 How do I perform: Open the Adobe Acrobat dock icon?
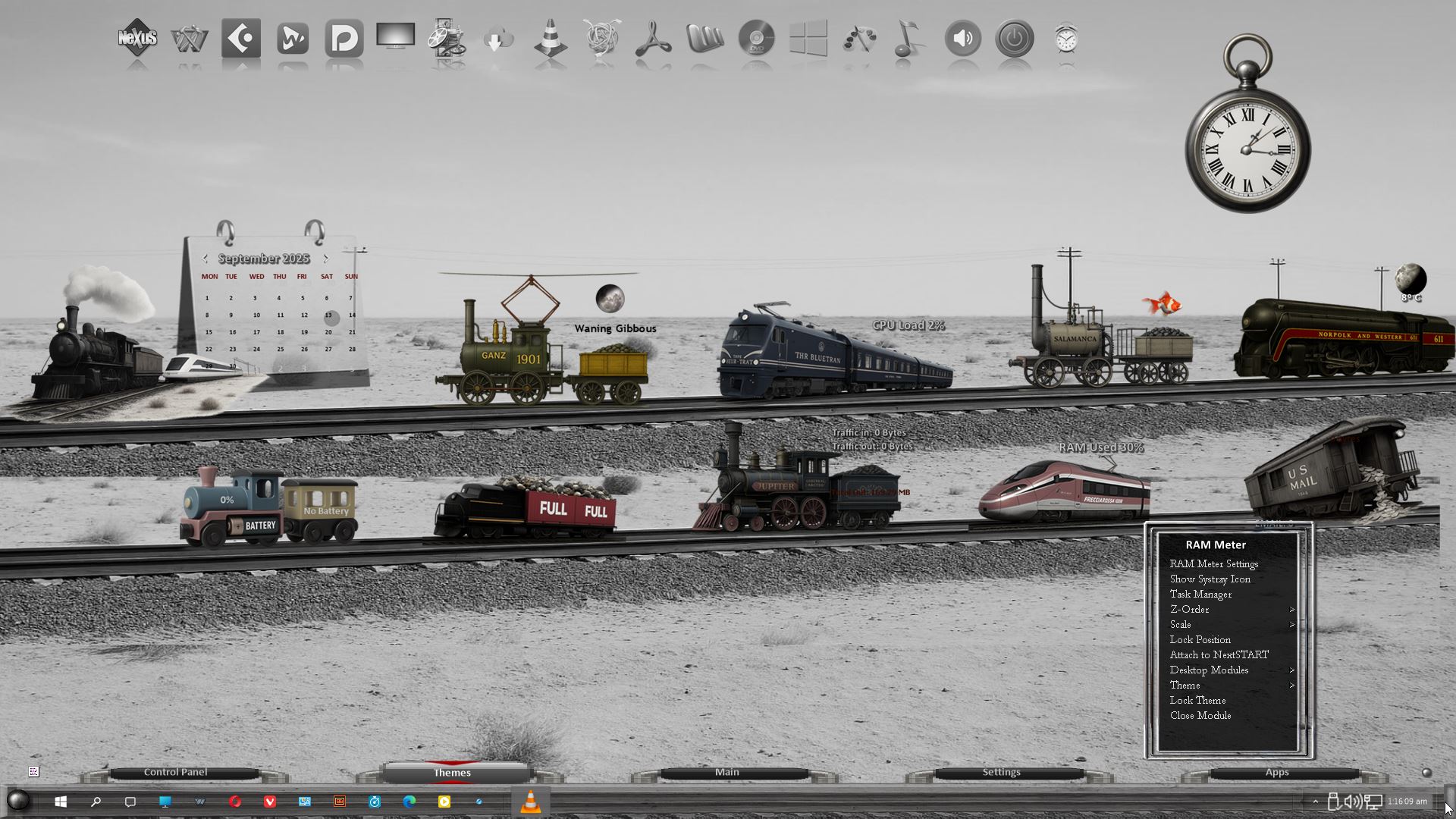point(653,38)
